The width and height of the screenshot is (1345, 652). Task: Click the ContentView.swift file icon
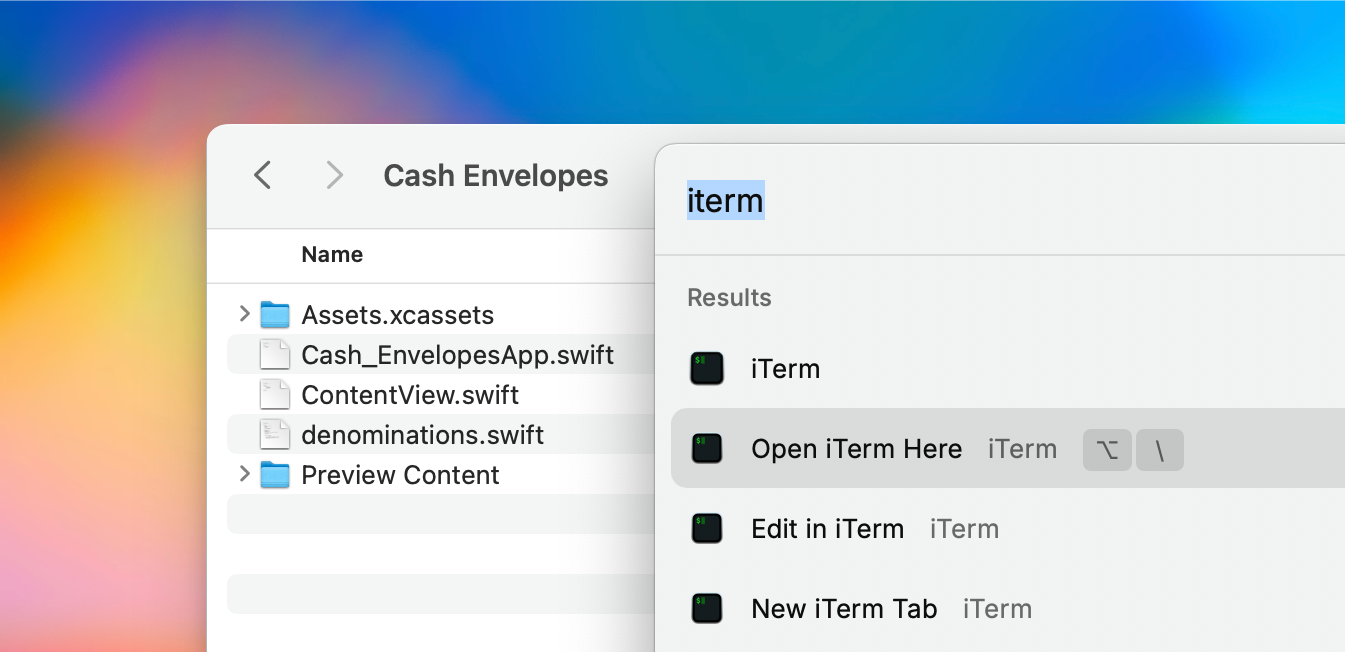click(274, 395)
